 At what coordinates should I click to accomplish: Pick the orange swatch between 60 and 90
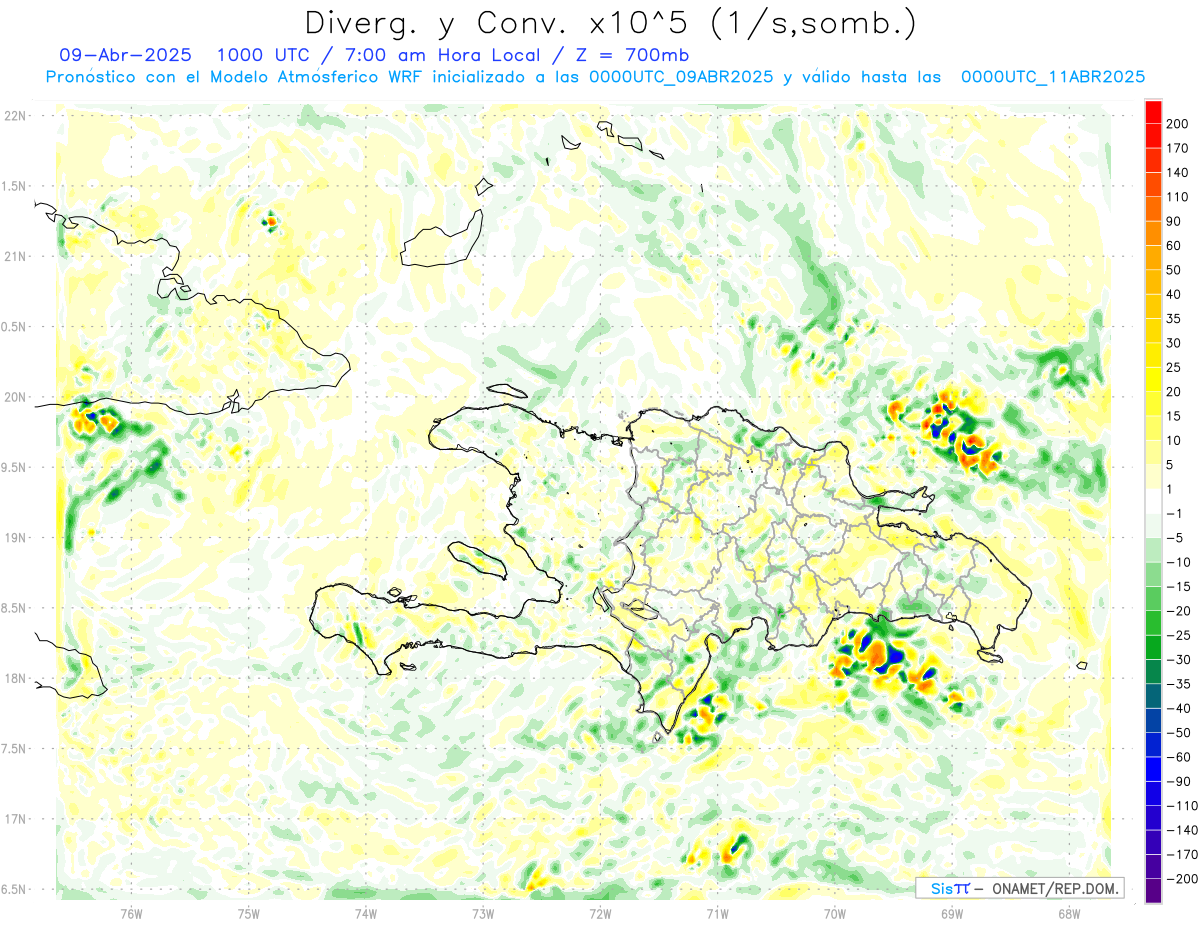[x=1153, y=233]
